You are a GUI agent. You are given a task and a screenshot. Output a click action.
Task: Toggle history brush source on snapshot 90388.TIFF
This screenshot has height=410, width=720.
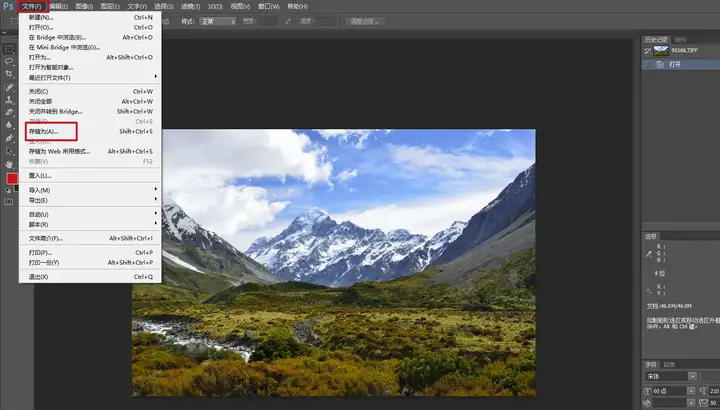(x=648, y=49)
